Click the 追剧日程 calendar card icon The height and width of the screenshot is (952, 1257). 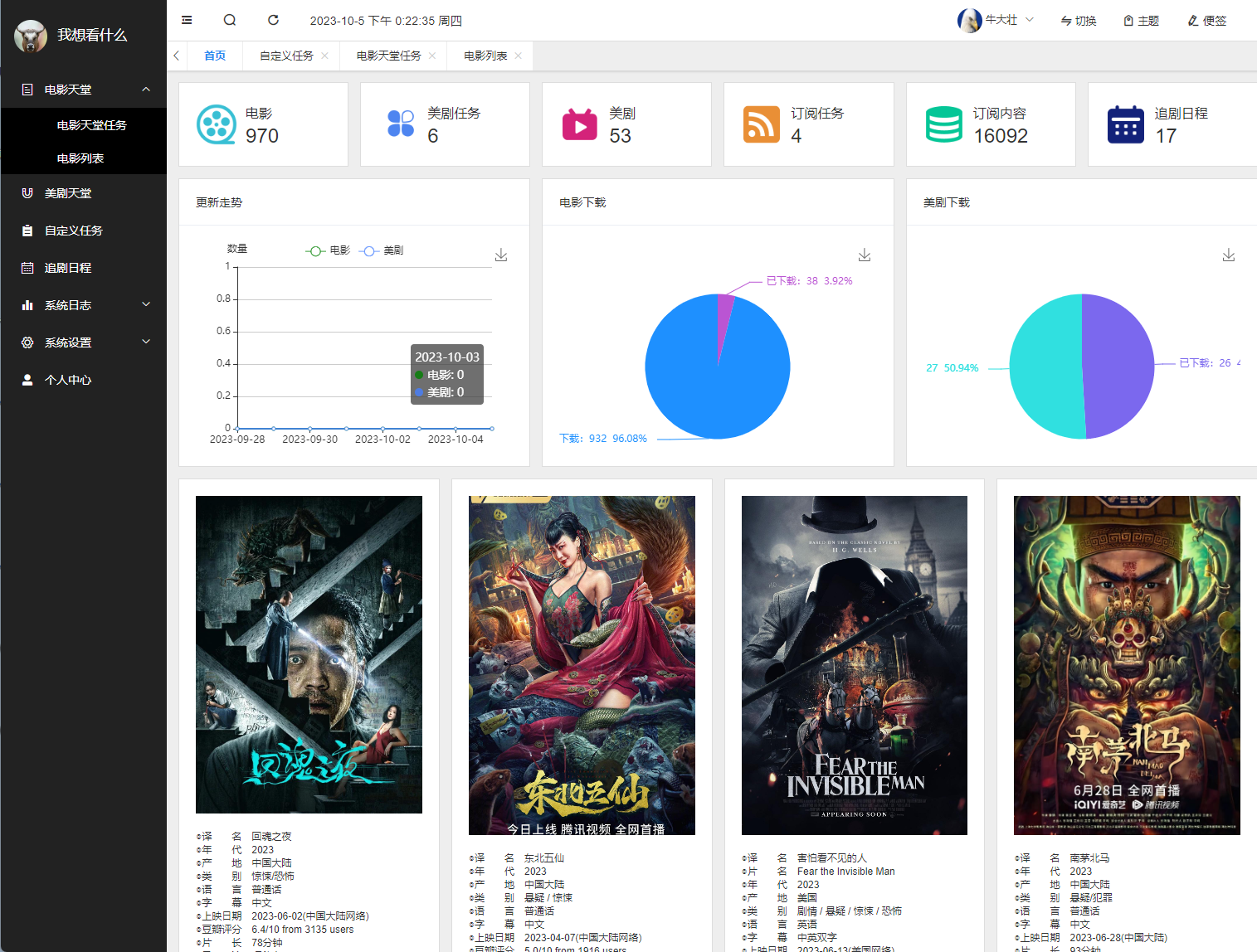pyautogui.click(x=1126, y=124)
